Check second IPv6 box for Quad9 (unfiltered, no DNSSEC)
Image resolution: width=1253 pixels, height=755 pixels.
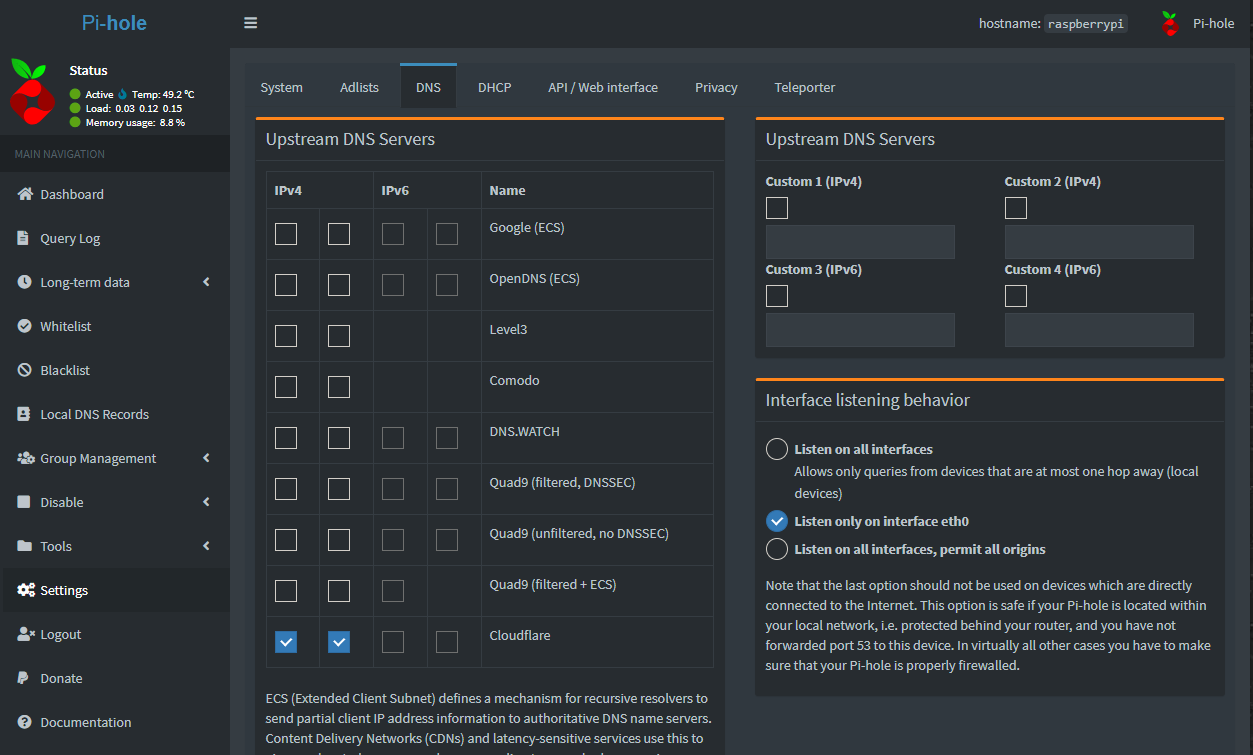click(x=447, y=540)
